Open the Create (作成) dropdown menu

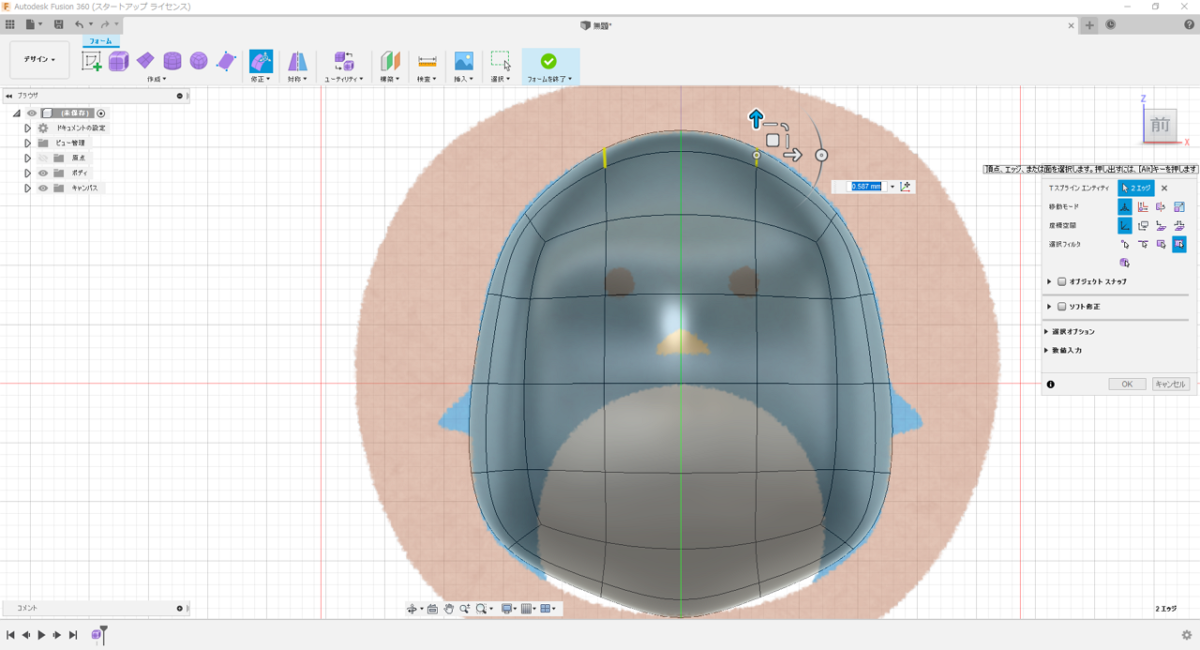(156, 78)
